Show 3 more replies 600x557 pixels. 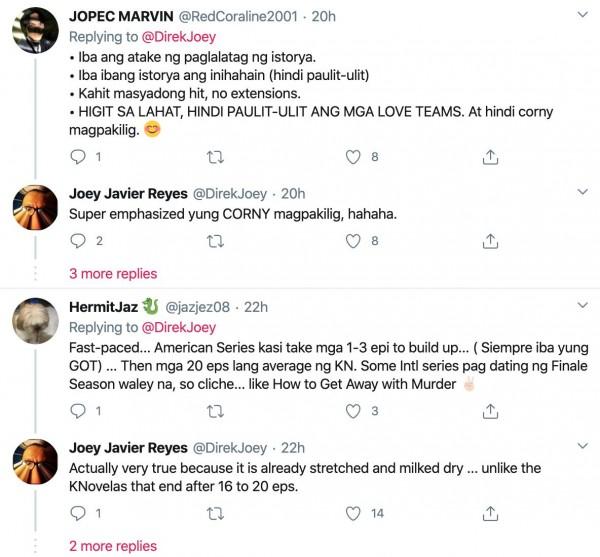pos(113,273)
